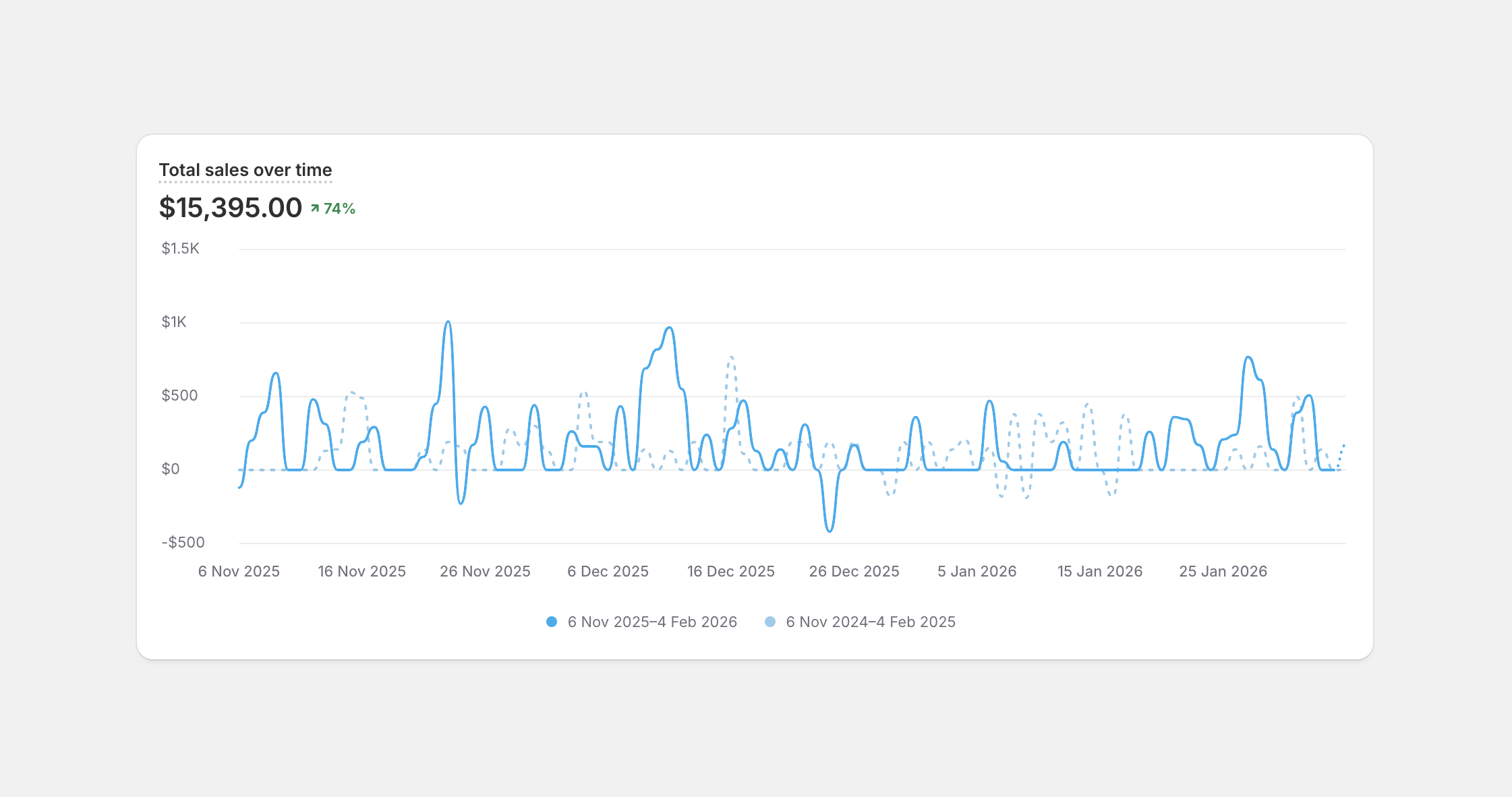The height and width of the screenshot is (797, 1512).
Task: Toggle the 6 Nov 2025–4 Feb 2026 legend series
Action: pos(651,622)
